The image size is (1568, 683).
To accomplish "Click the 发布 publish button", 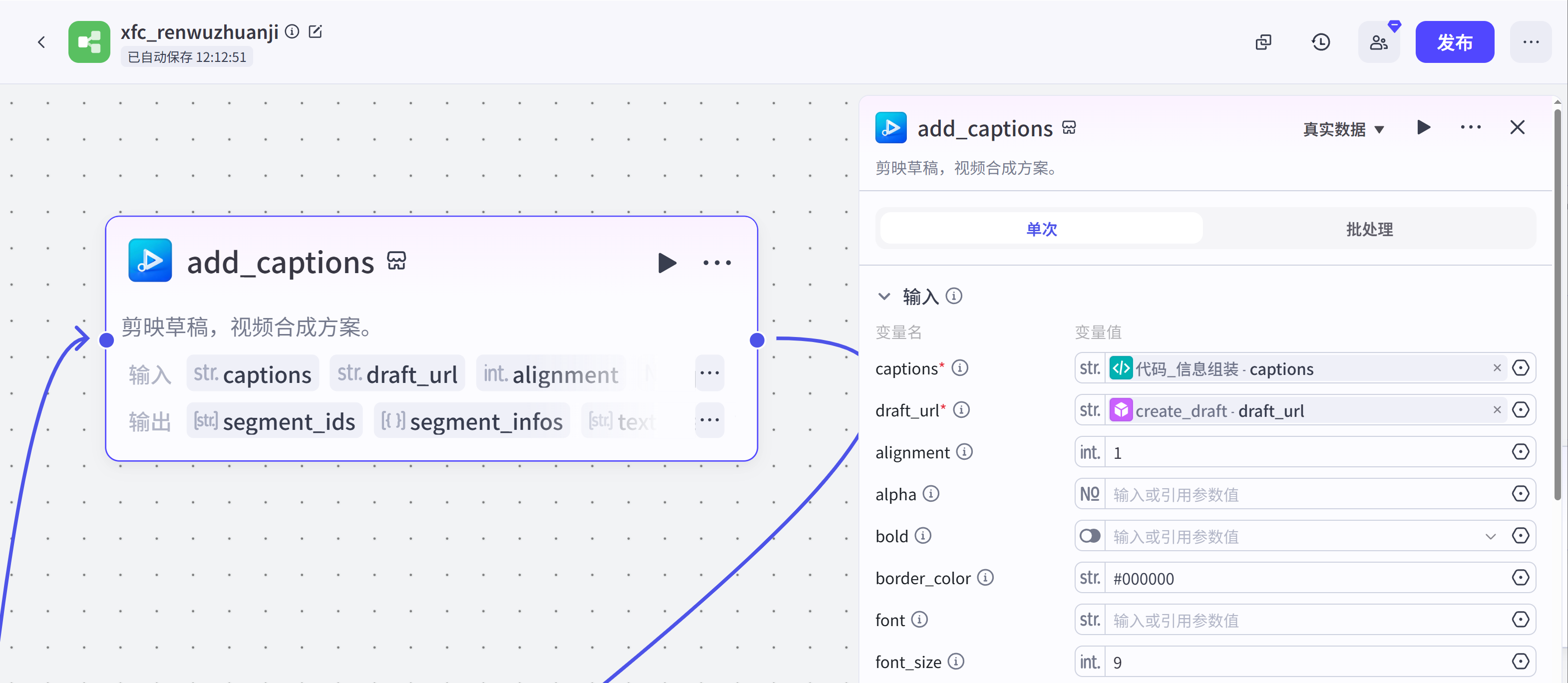I will coord(1454,42).
